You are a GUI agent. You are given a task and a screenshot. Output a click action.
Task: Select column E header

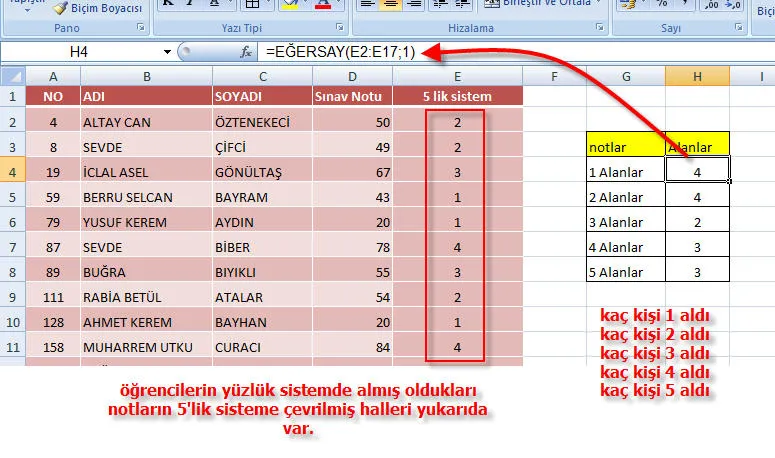tap(457, 75)
